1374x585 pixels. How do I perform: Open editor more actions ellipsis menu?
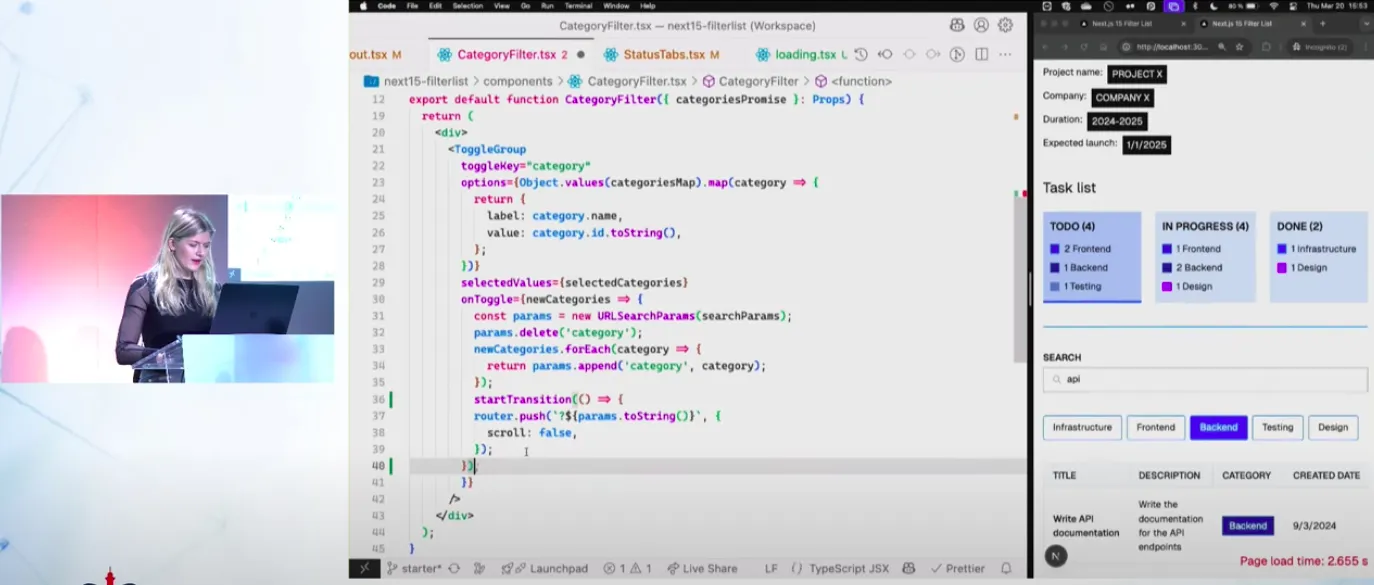[1005, 54]
